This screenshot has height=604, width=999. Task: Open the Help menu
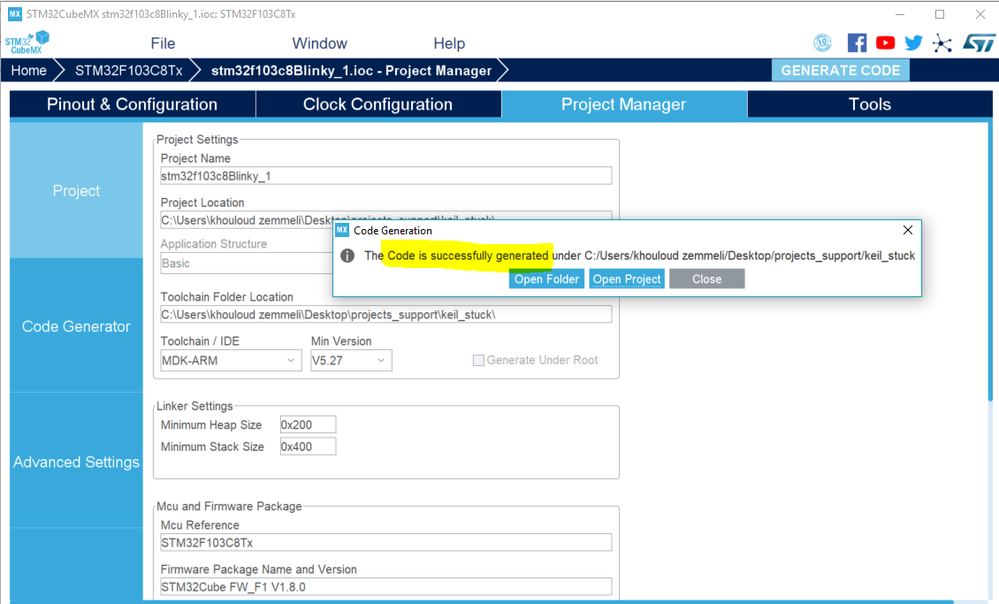[449, 43]
